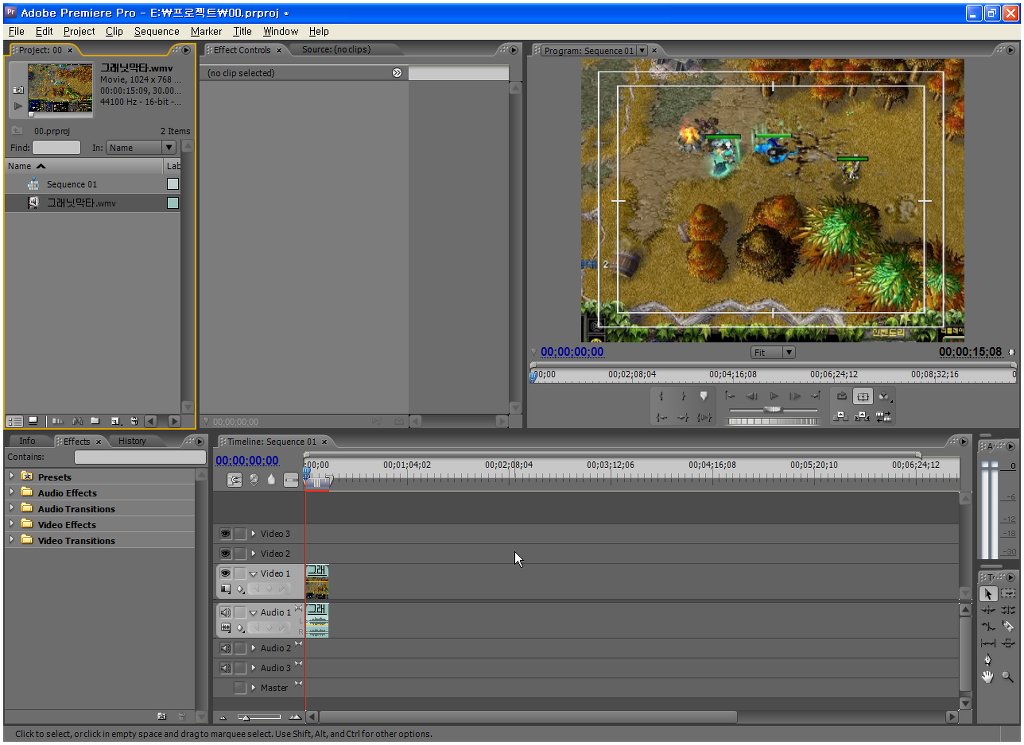Choose the Track Select tool
This screenshot has width=1024, height=745.
click(x=1007, y=593)
